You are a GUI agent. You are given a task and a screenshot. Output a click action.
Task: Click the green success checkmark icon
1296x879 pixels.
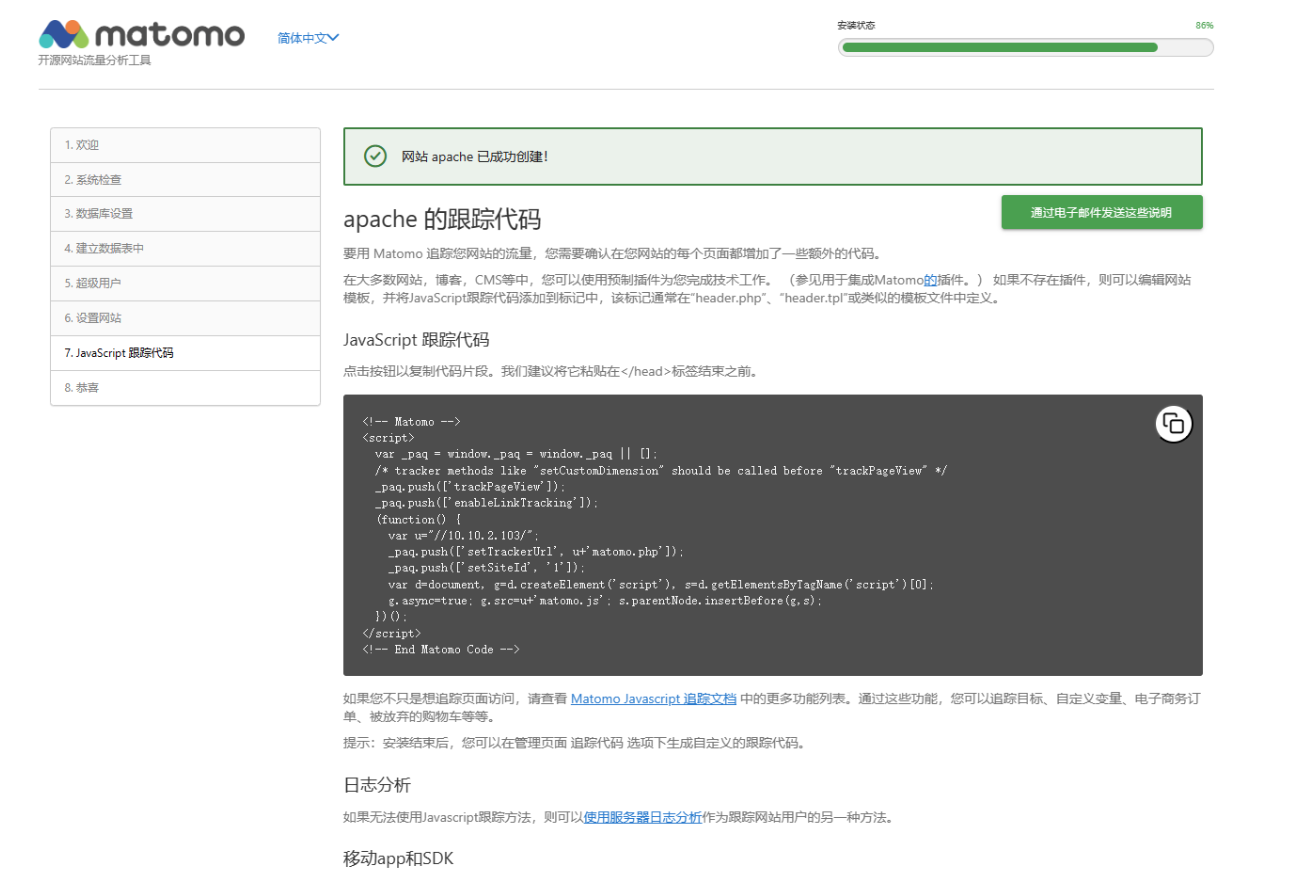(x=375, y=156)
